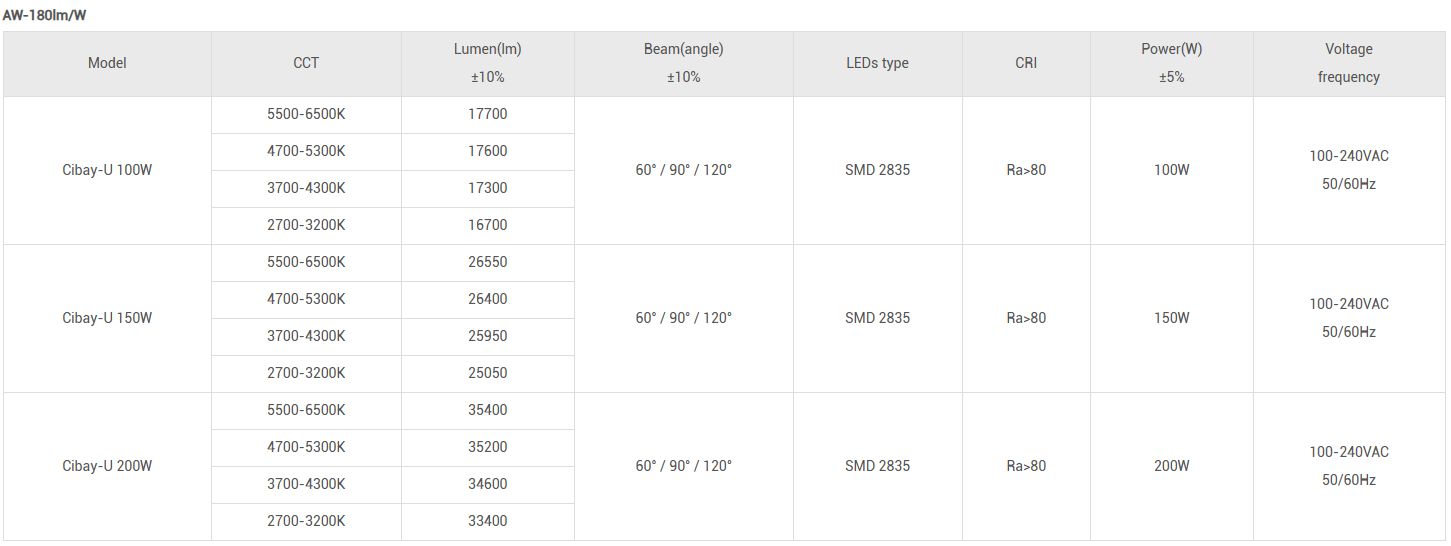Click the Model column header

[107, 63]
